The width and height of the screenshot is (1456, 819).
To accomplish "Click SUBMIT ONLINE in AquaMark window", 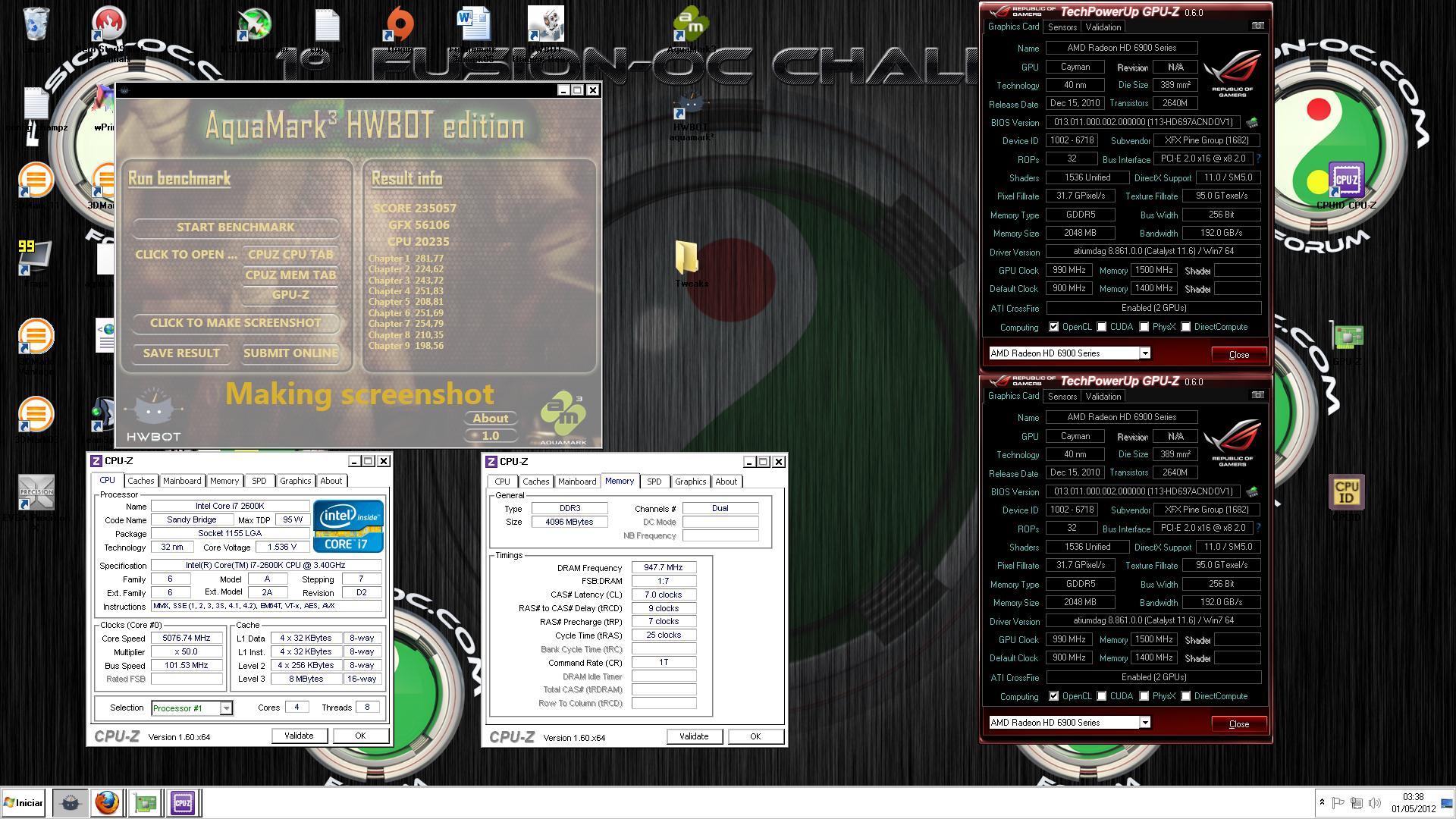I will 290,353.
